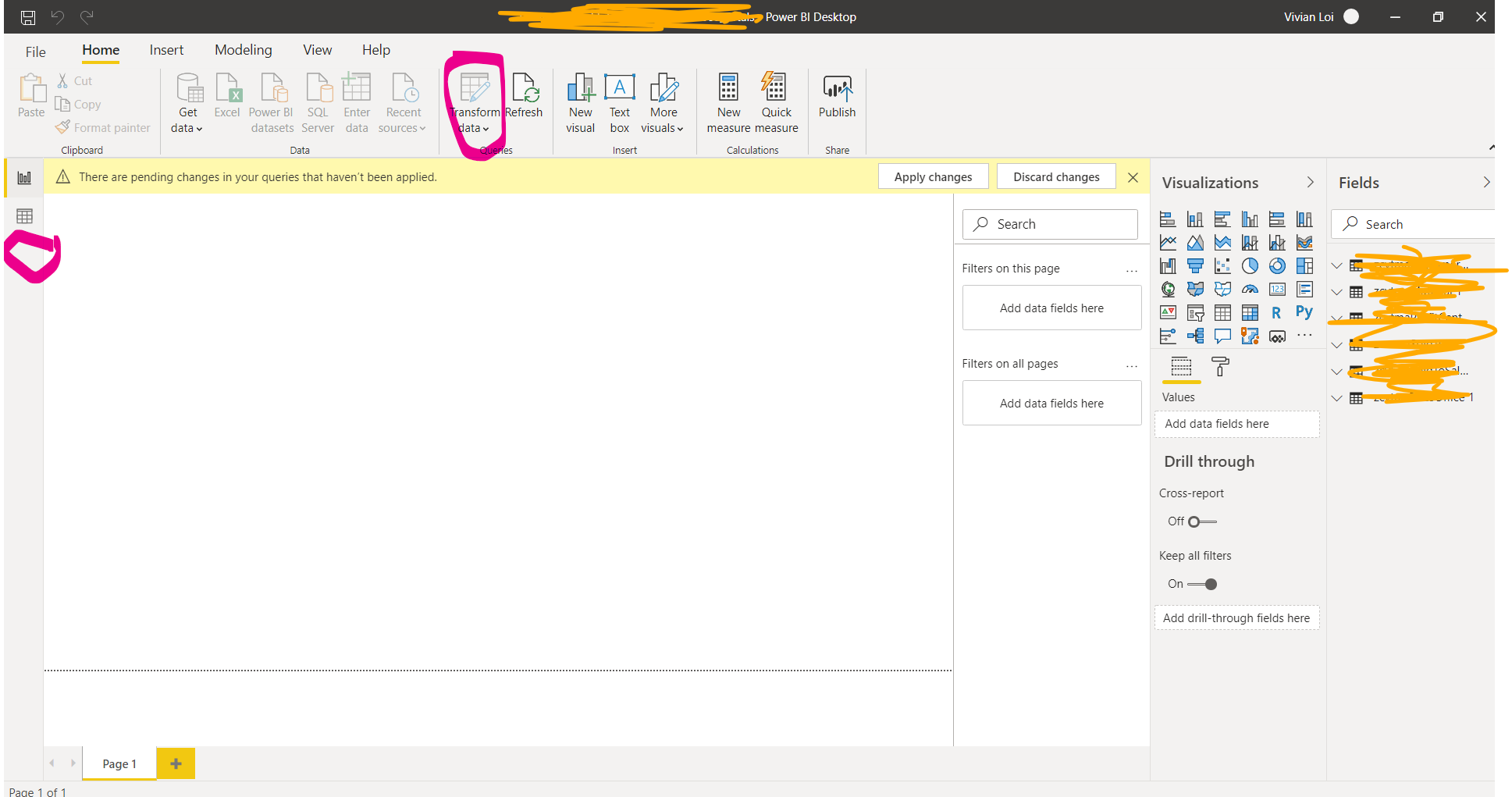
Task: Open Filters on this page options
Action: point(1131,270)
